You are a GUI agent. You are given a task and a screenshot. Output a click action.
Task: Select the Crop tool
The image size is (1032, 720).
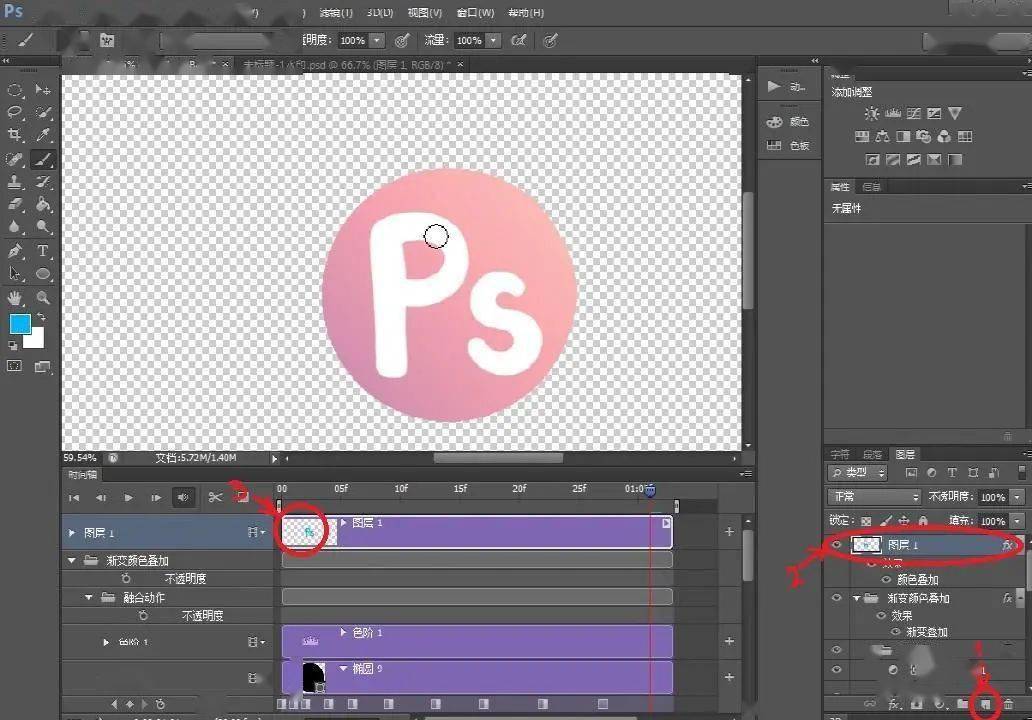tap(14, 135)
